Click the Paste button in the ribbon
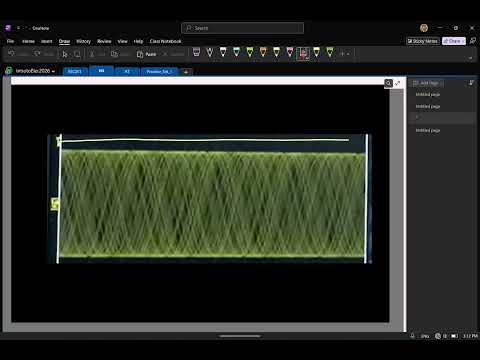Screen dimensions: 480x360 click(x=147, y=54)
